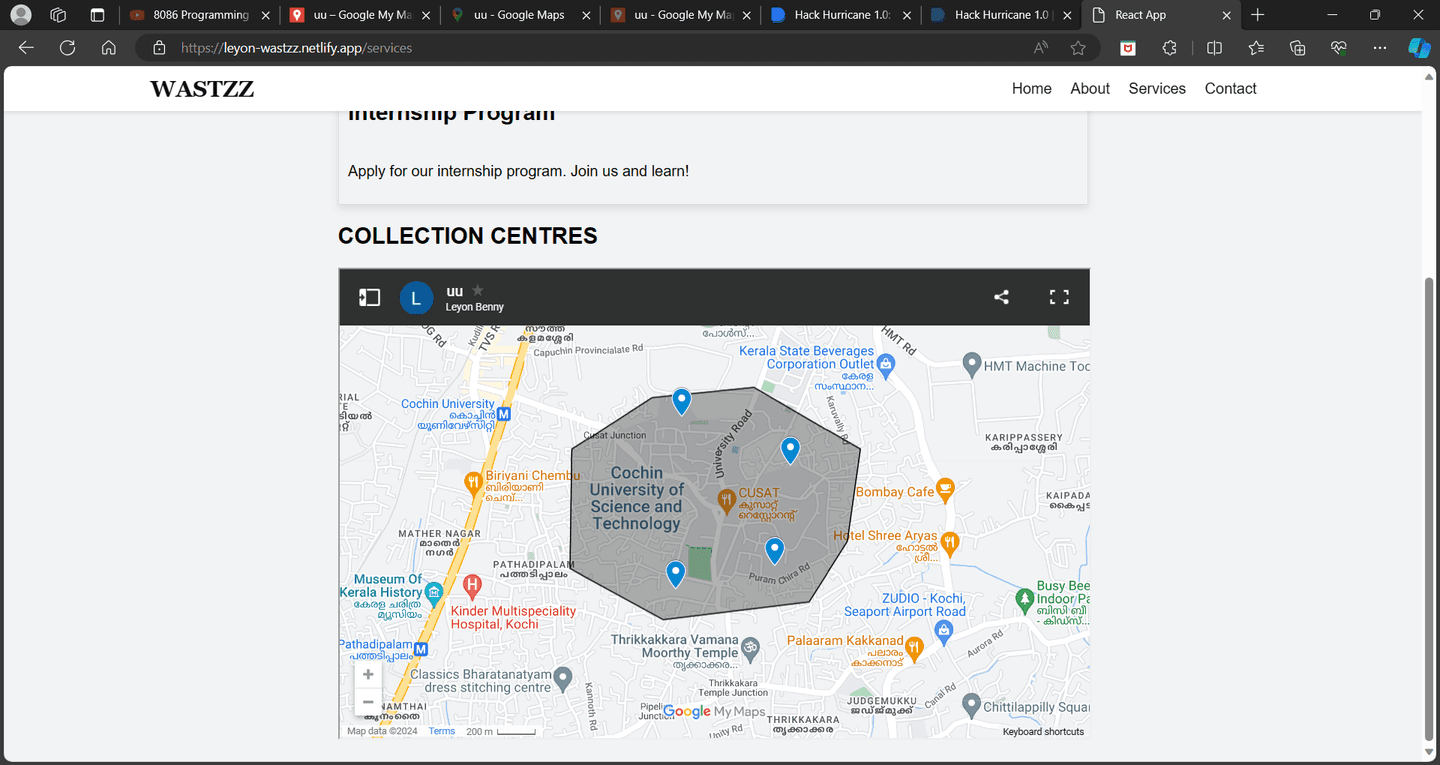1440x765 pixels.
Task: Click the CUSAT restaurant marker icon
Action: (727, 499)
